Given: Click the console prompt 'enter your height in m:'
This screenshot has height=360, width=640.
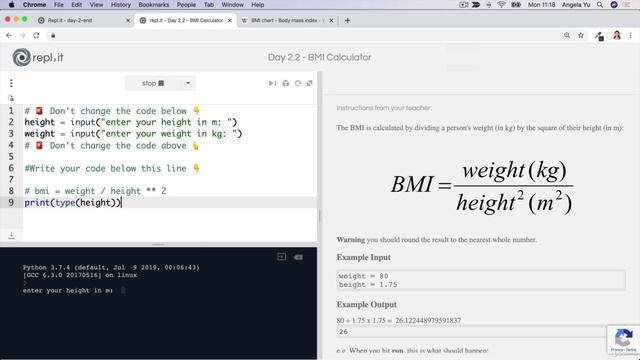Looking at the screenshot, I should click(x=68, y=290).
